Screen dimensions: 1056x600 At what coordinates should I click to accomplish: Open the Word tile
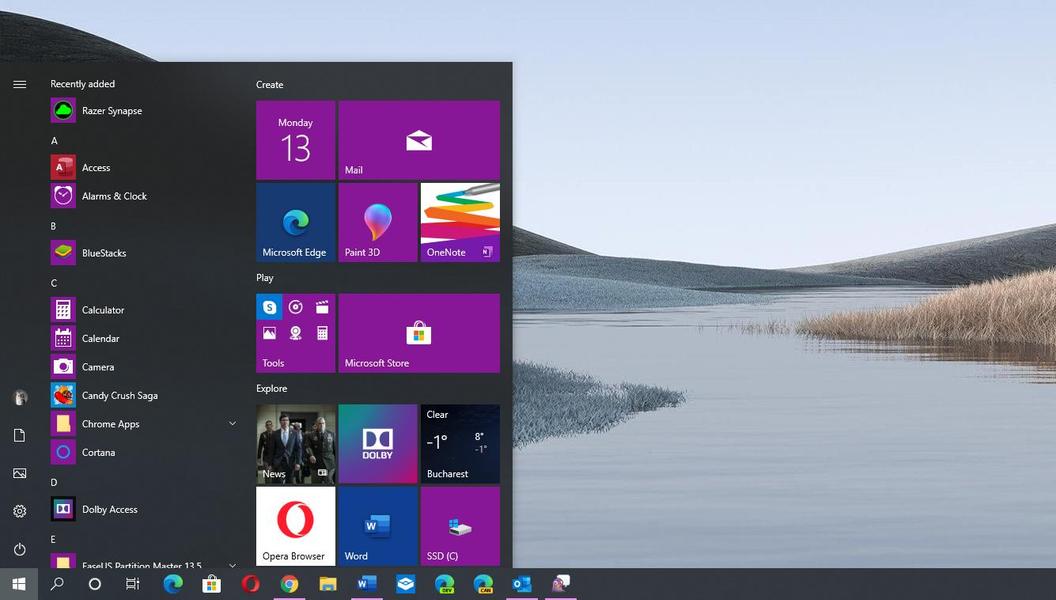click(x=378, y=526)
